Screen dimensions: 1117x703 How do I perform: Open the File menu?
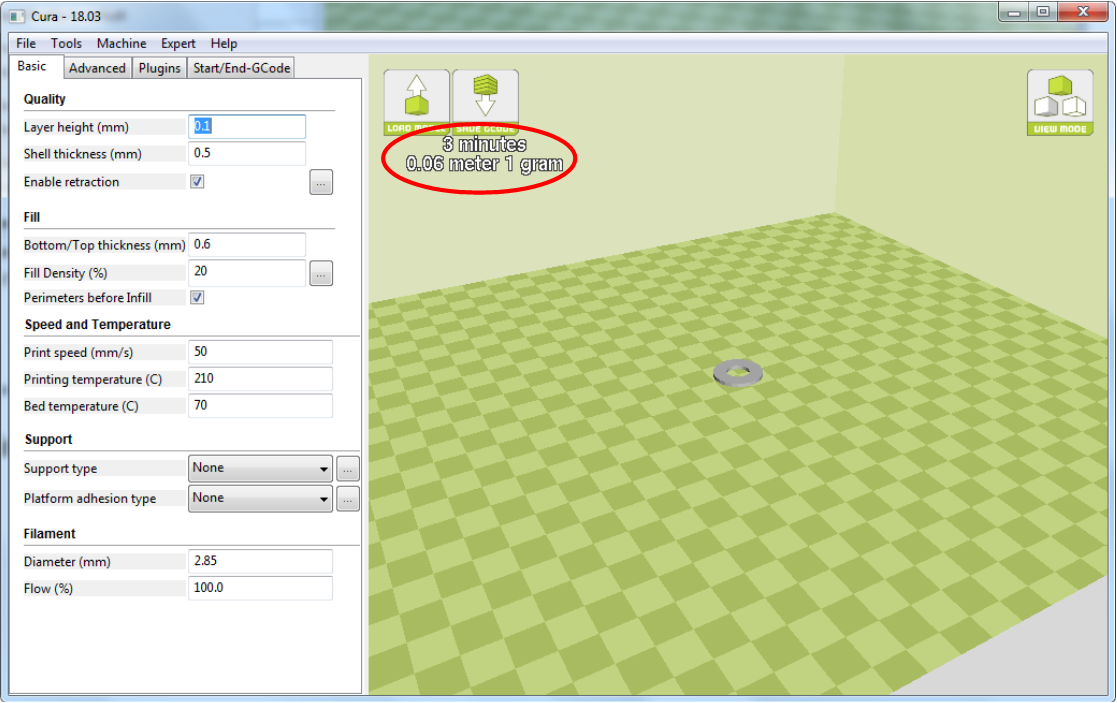click(x=26, y=43)
